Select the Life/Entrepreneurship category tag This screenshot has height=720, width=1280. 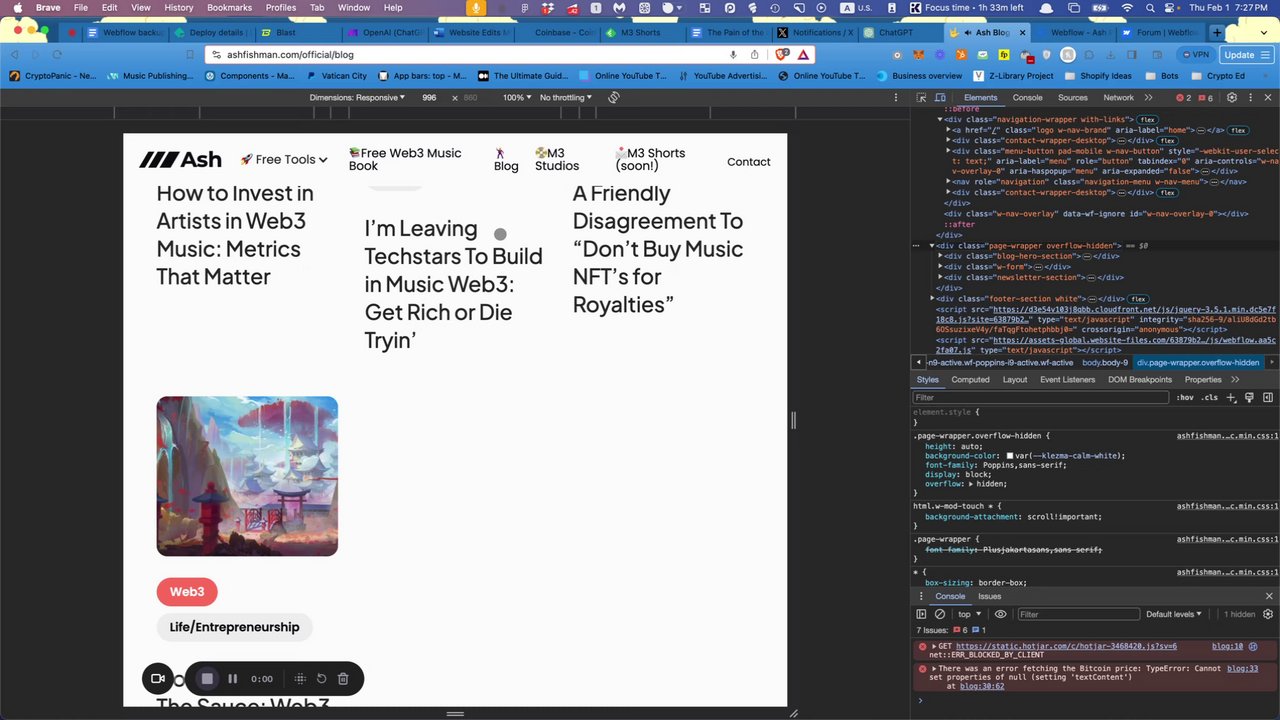(x=234, y=627)
